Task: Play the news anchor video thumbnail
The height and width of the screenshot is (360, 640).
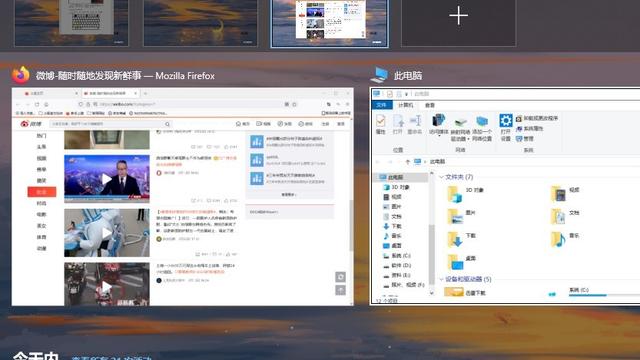Action: [107, 179]
